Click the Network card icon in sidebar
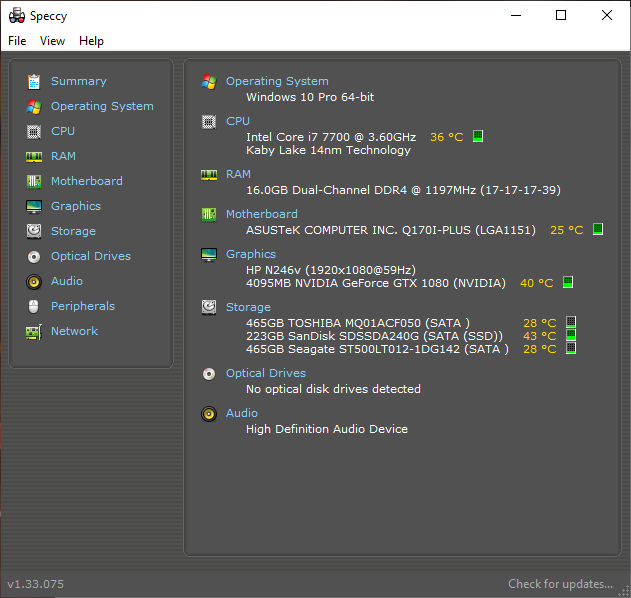Viewport: 631px width, 598px height. (34, 332)
